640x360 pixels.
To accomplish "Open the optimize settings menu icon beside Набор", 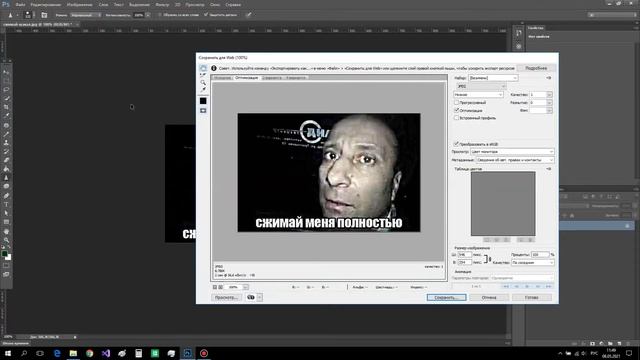I will 549,78.
